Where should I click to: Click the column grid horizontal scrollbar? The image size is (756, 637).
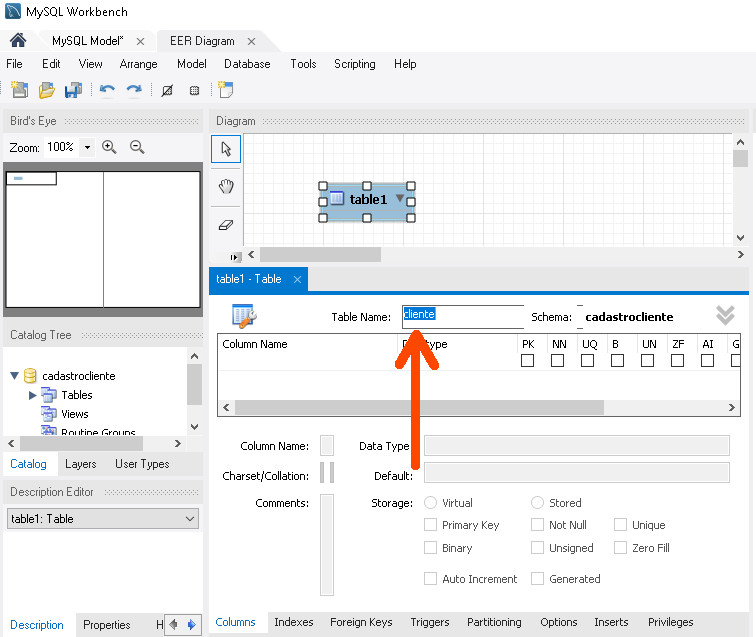(419, 407)
